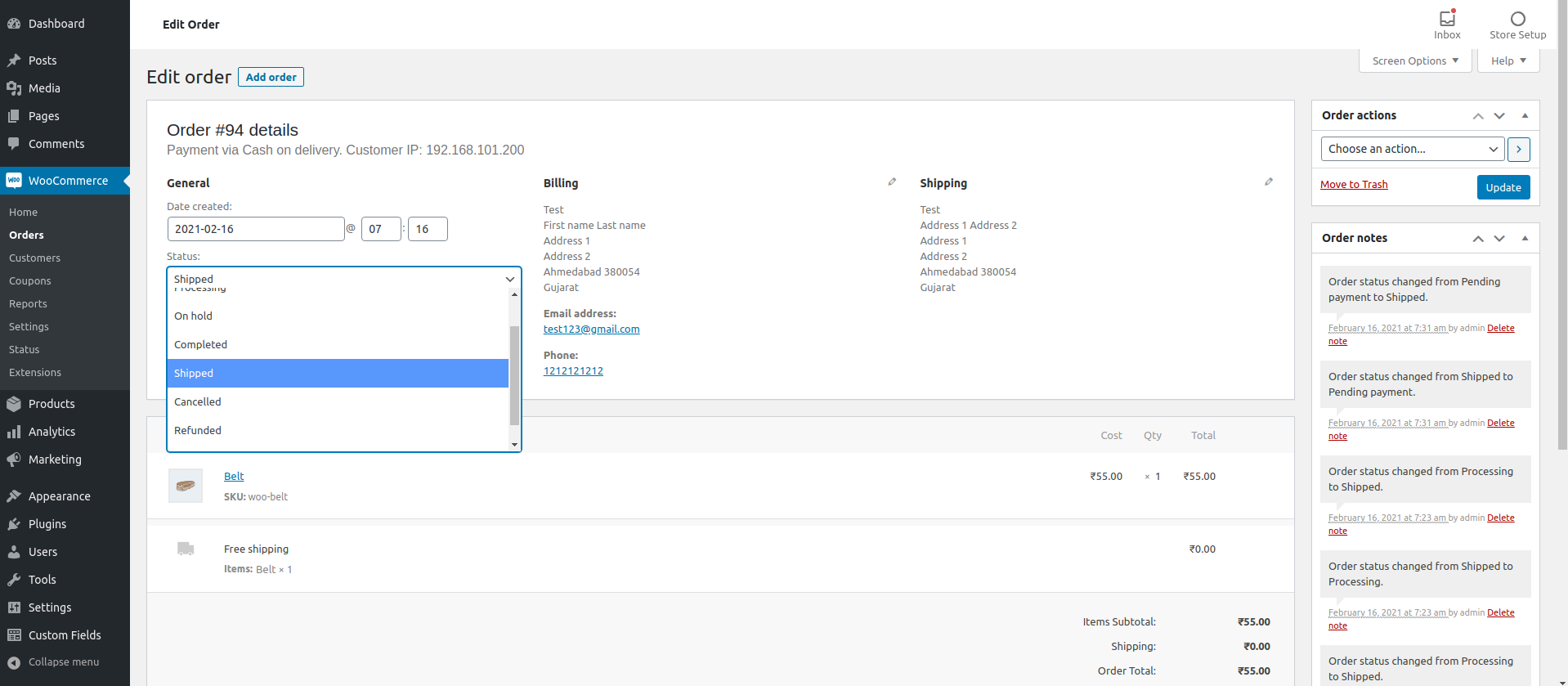
Task: Click the minute field showing 16
Action: (x=428, y=229)
